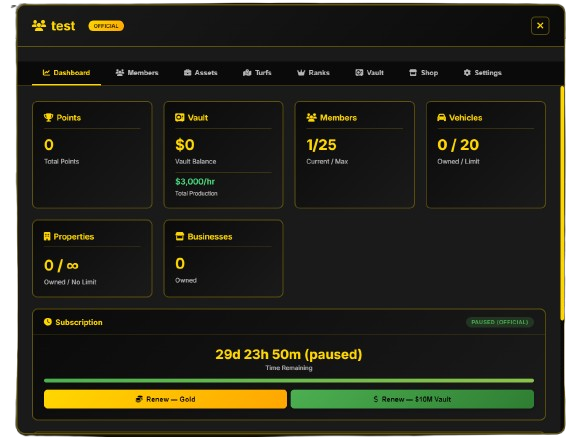Click the trophy icon in Points card
The height and width of the screenshot is (437, 571).
(x=48, y=117)
